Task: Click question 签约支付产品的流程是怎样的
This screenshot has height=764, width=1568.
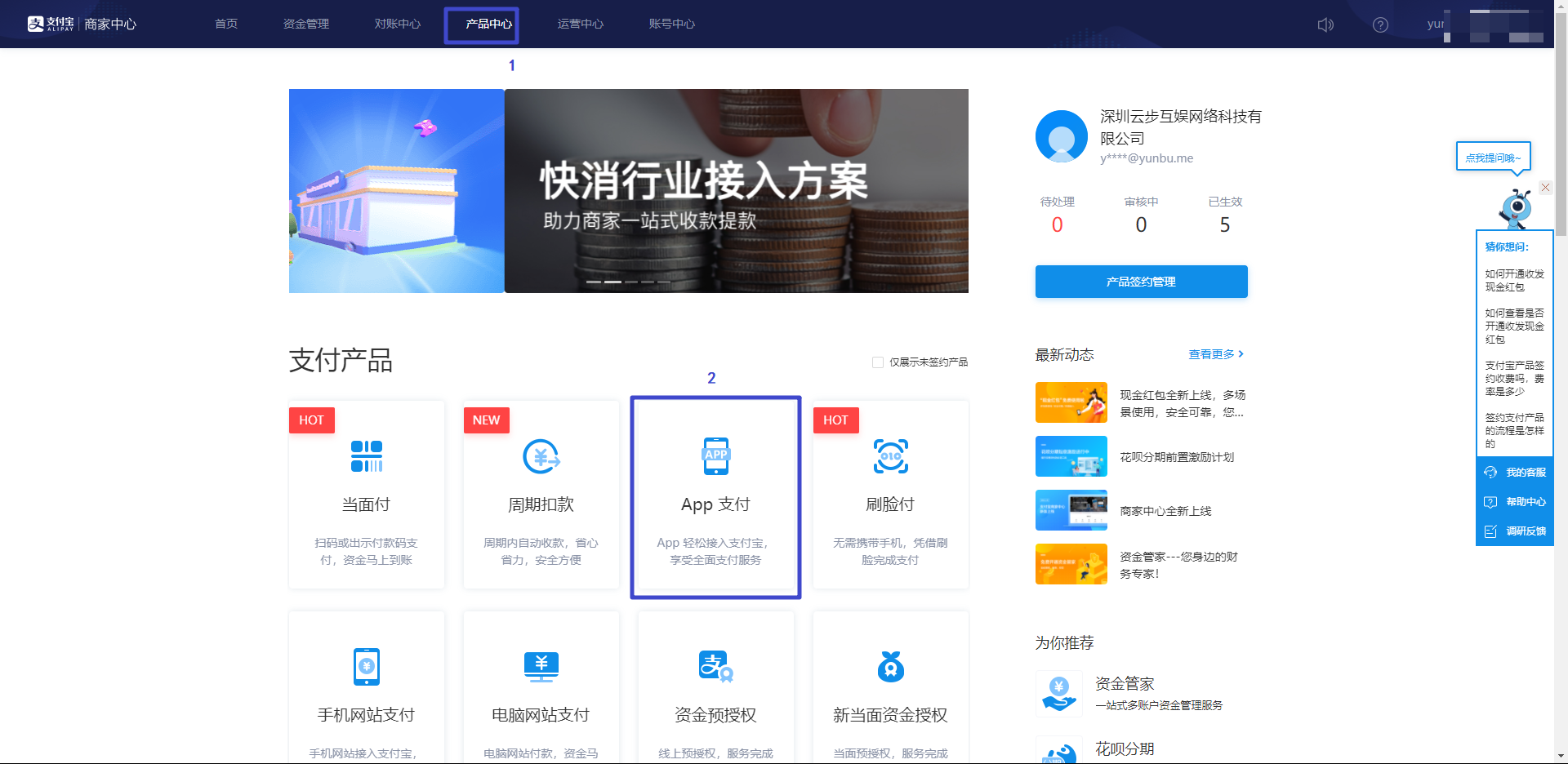Action: (x=1515, y=431)
